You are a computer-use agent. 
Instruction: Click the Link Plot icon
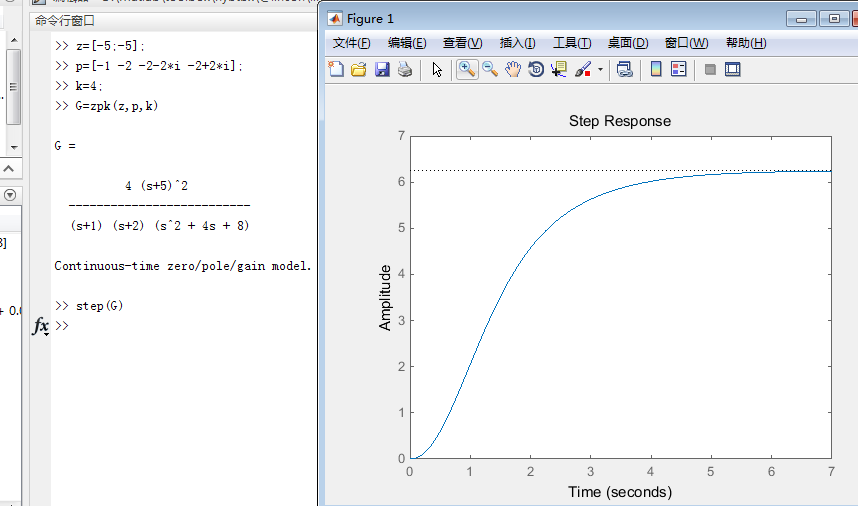624,69
